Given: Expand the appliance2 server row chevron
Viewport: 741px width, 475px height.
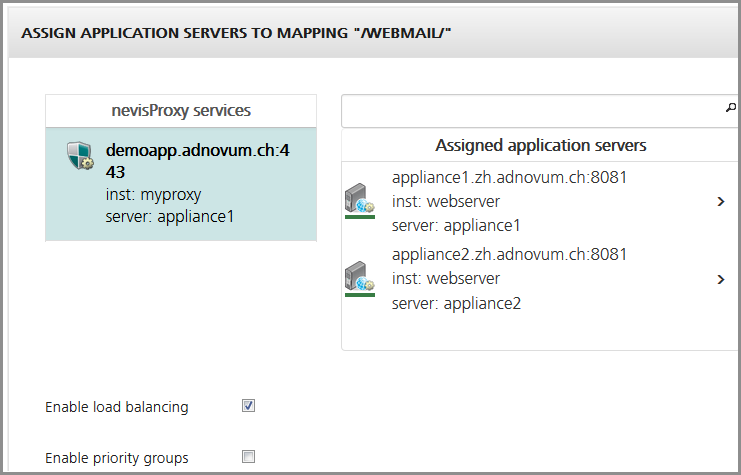Looking at the screenshot, I should 721,279.
